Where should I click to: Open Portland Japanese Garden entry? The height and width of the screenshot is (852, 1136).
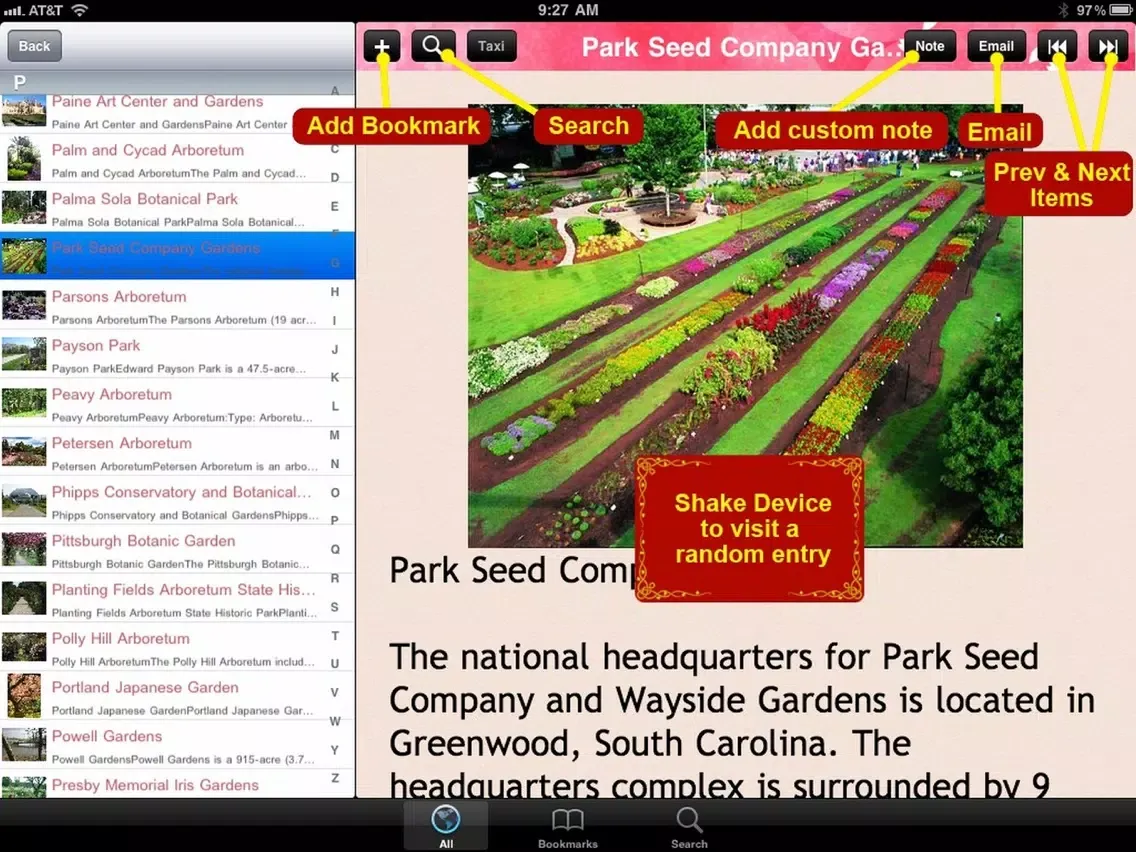point(178,696)
